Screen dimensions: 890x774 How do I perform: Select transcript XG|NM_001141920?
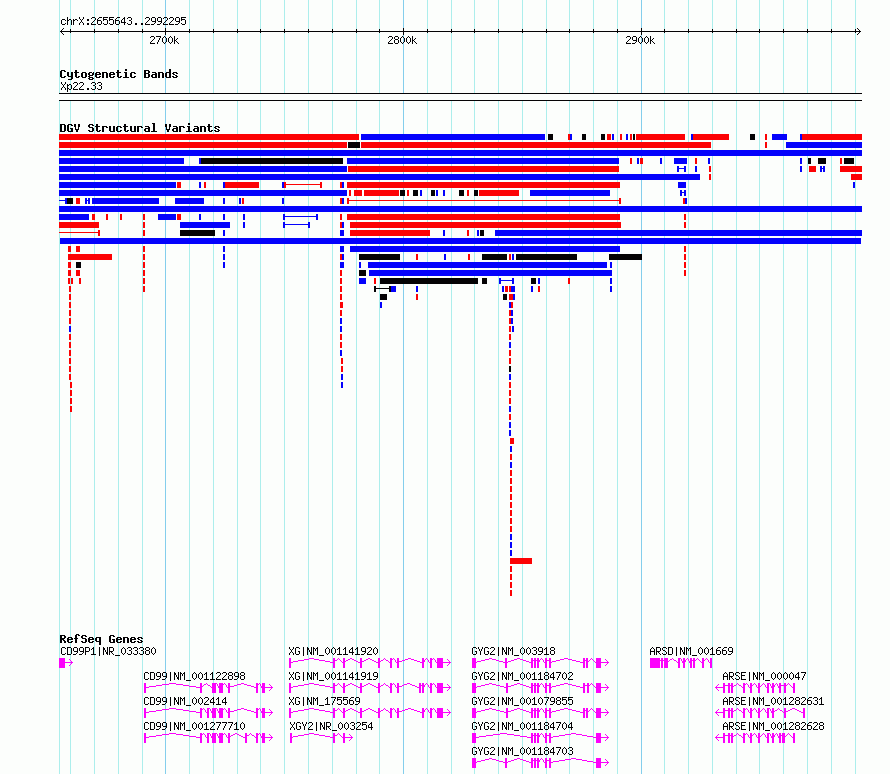click(x=334, y=651)
